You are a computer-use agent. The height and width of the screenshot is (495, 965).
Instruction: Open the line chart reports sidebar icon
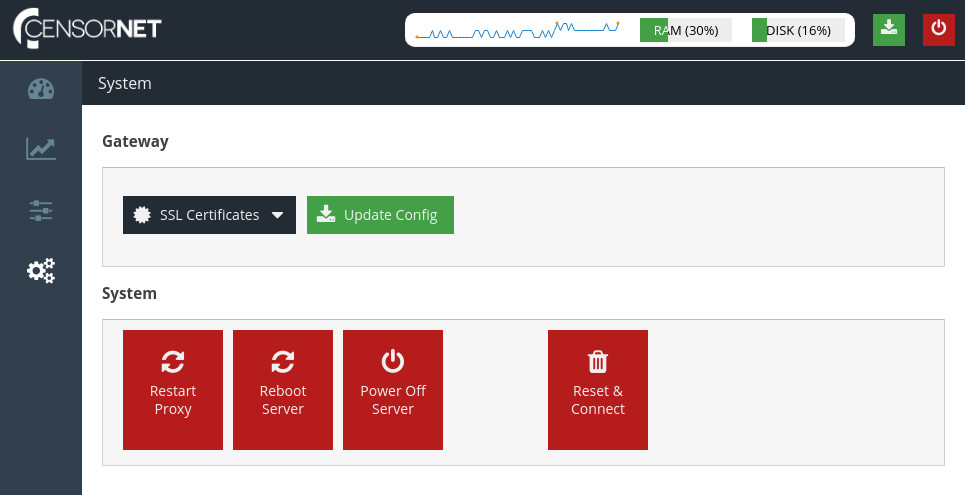pyautogui.click(x=41, y=149)
